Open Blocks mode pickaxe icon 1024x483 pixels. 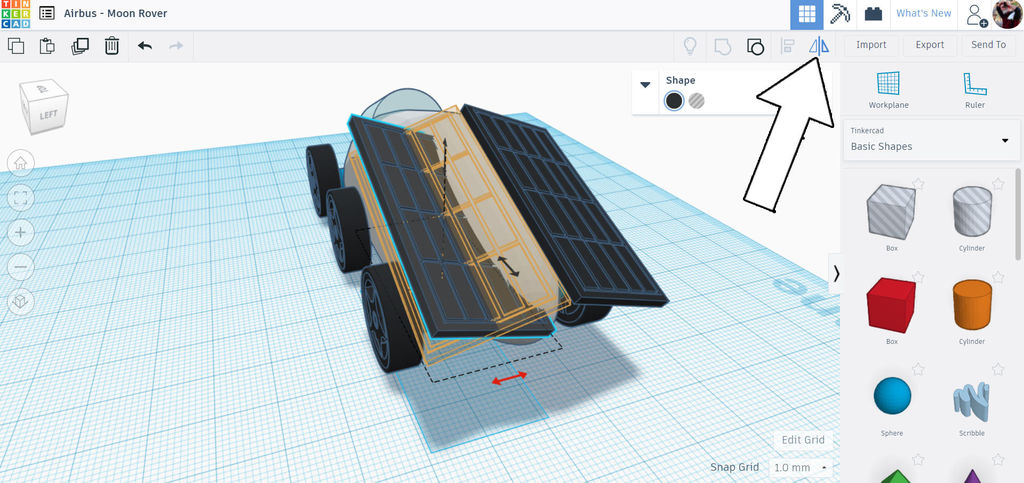[x=839, y=14]
